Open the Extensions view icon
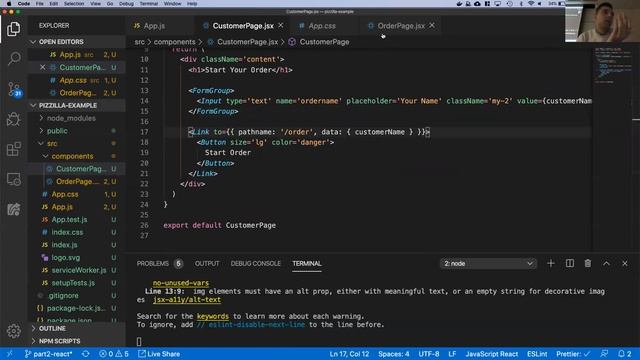 pos(13,149)
